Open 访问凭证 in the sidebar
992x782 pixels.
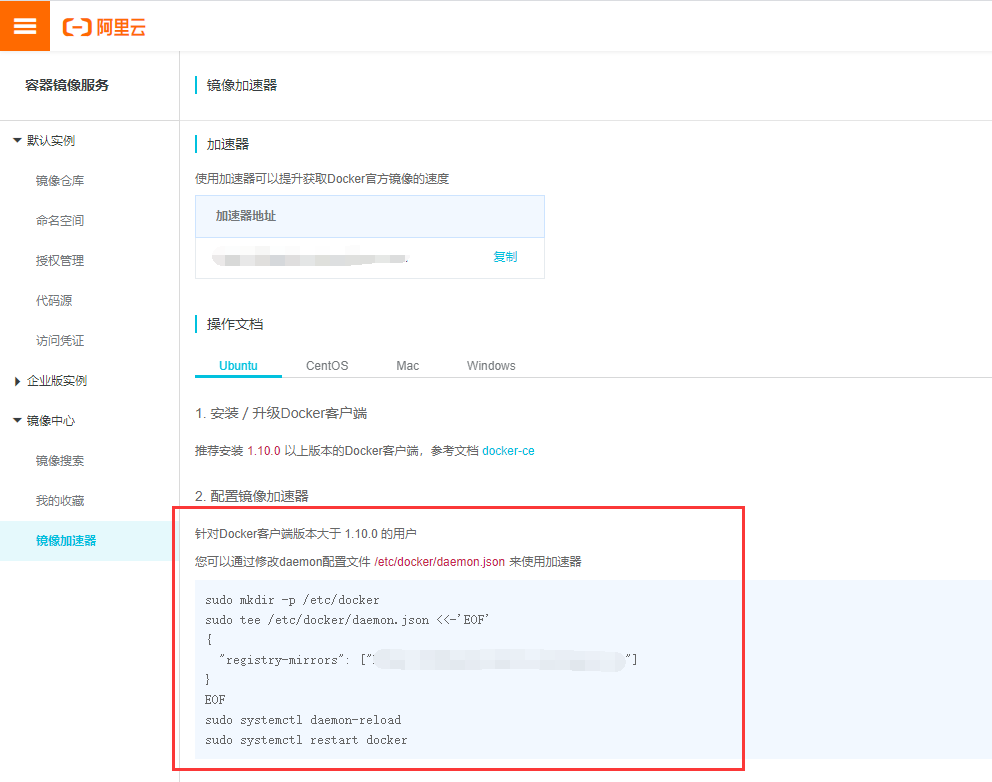click(x=59, y=341)
